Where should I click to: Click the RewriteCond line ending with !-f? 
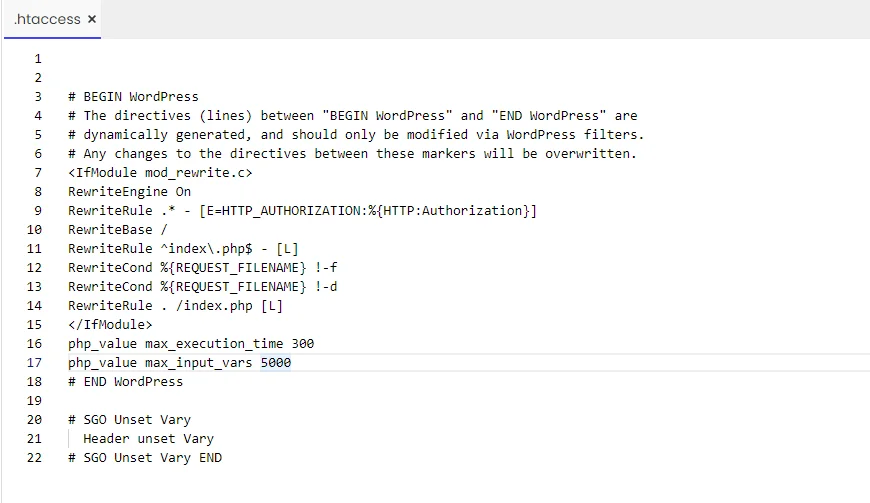tap(203, 268)
